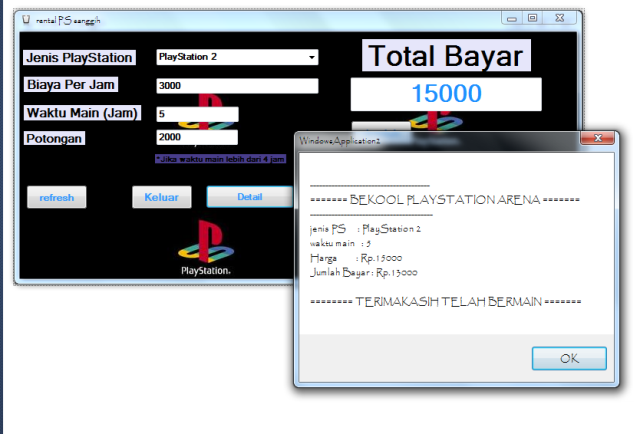Open the Jenis PlayStation dropdown arrow
Image resolution: width=640 pixels, height=434 pixels.
point(311,57)
